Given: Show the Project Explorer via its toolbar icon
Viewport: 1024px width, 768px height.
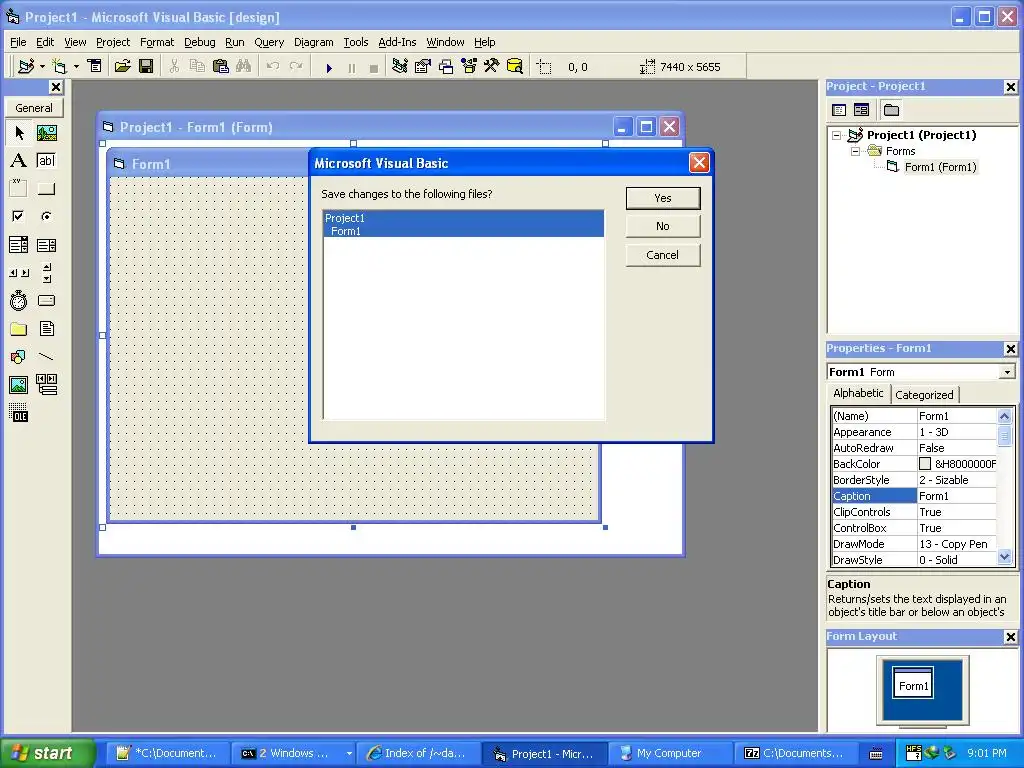Looking at the screenshot, I should click(x=400, y=67).
